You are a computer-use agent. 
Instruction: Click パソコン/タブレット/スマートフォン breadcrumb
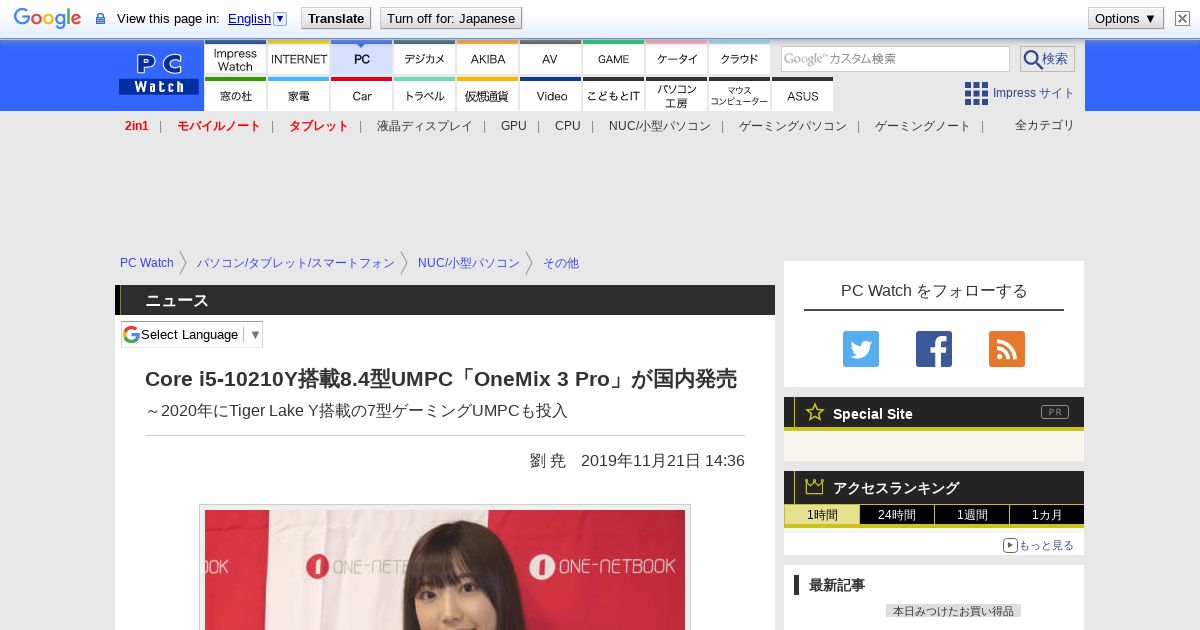coord(296,263)
